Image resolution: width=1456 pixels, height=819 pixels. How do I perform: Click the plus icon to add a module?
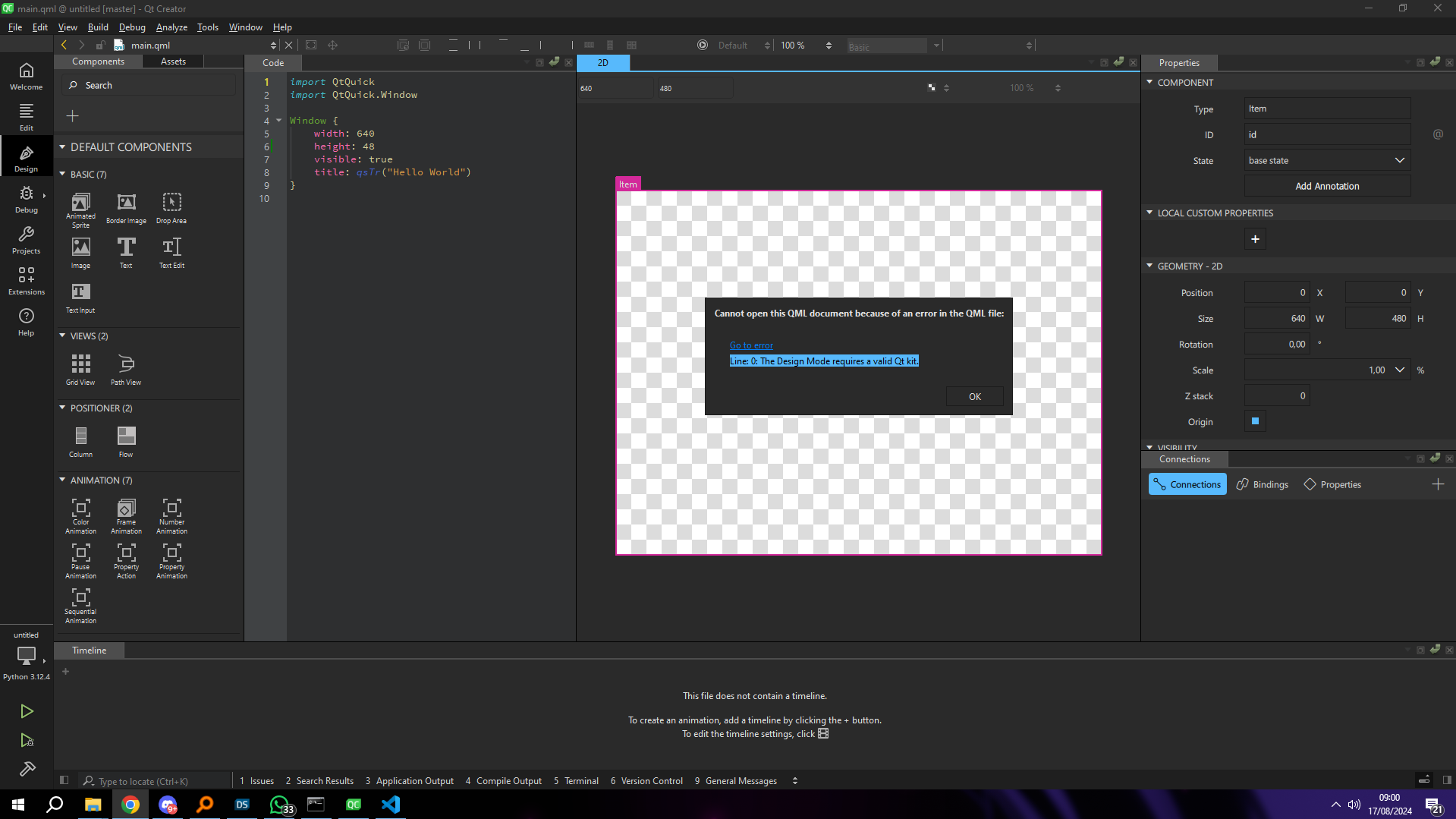(x=73, y=116)
